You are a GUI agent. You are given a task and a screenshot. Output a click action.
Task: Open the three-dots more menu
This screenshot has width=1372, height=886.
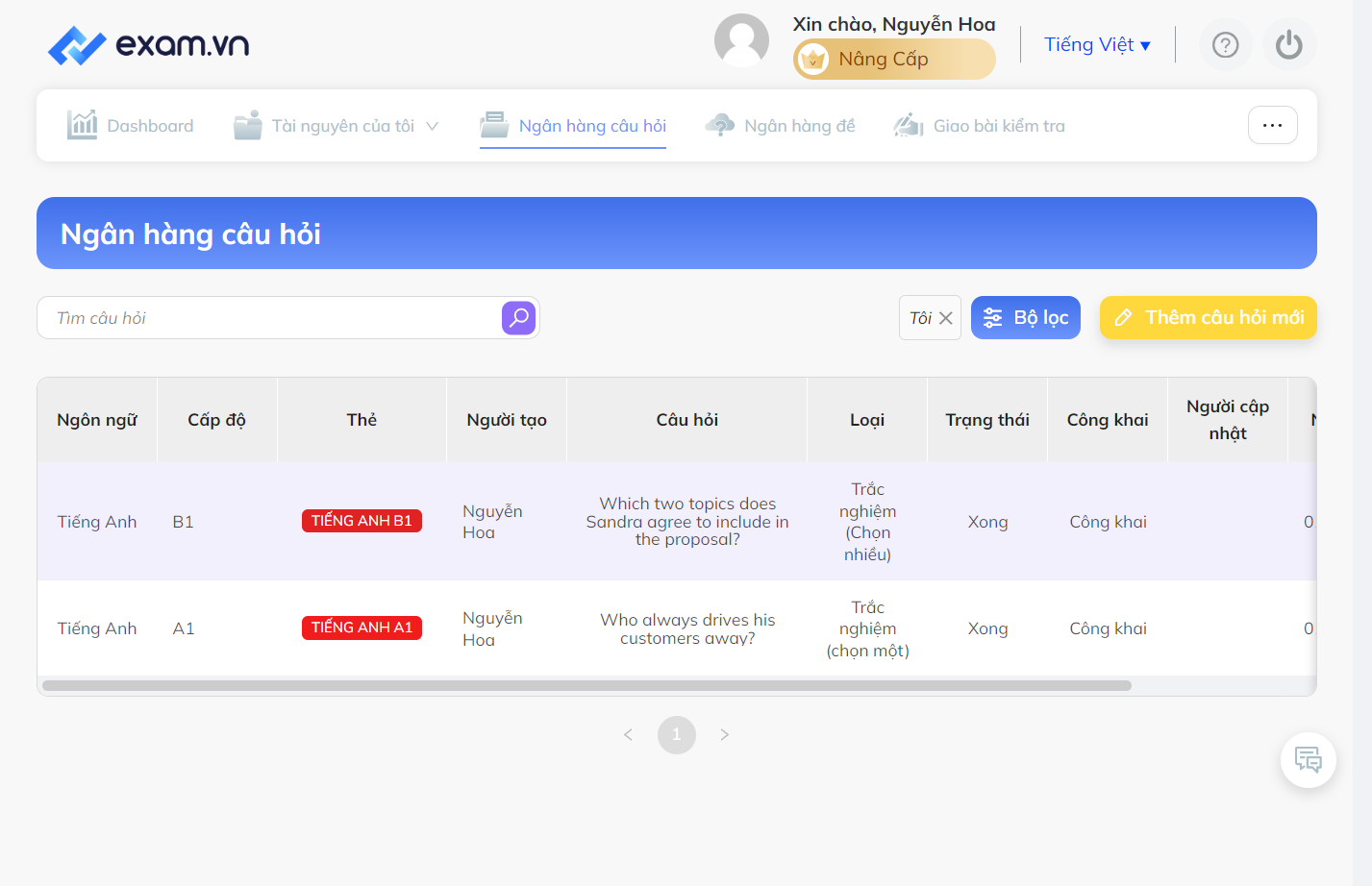(1272, 126)
